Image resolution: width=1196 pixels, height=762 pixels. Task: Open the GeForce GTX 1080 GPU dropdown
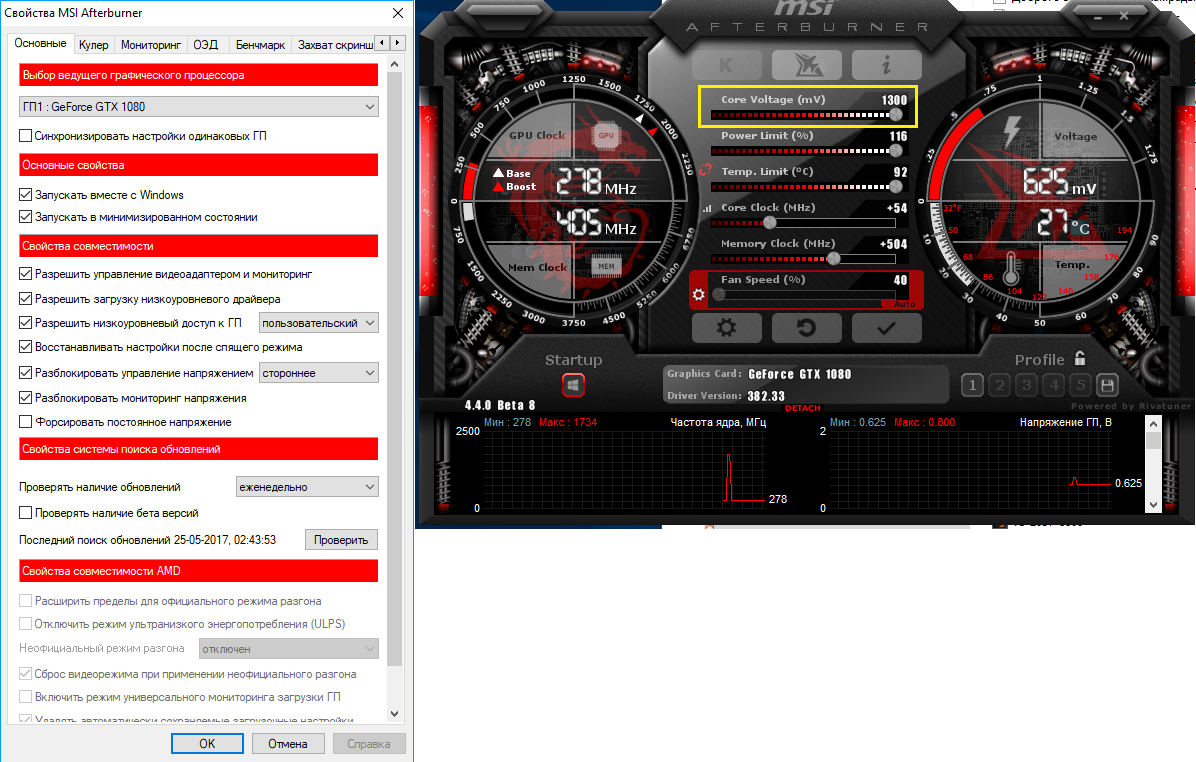[x=198, y=107]
